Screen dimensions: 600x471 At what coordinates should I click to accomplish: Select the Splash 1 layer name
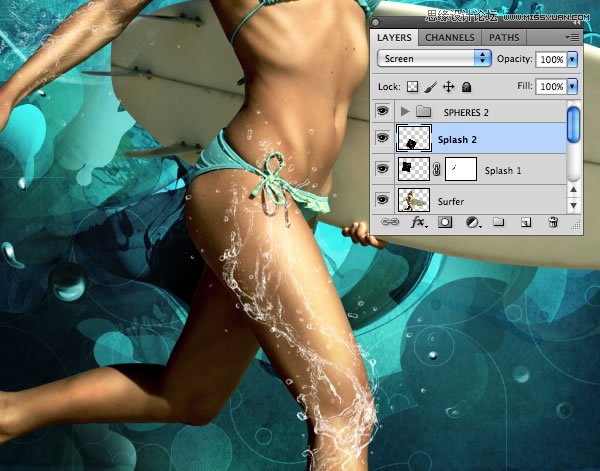503,171
